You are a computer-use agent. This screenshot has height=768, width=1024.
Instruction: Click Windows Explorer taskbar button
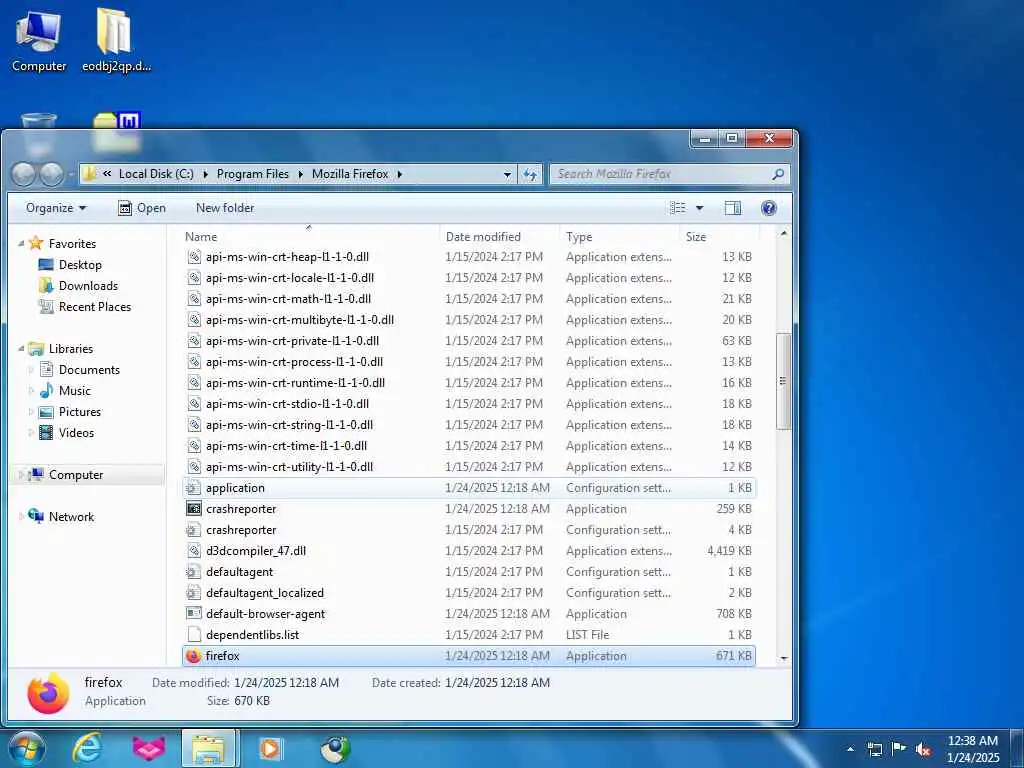210,748
